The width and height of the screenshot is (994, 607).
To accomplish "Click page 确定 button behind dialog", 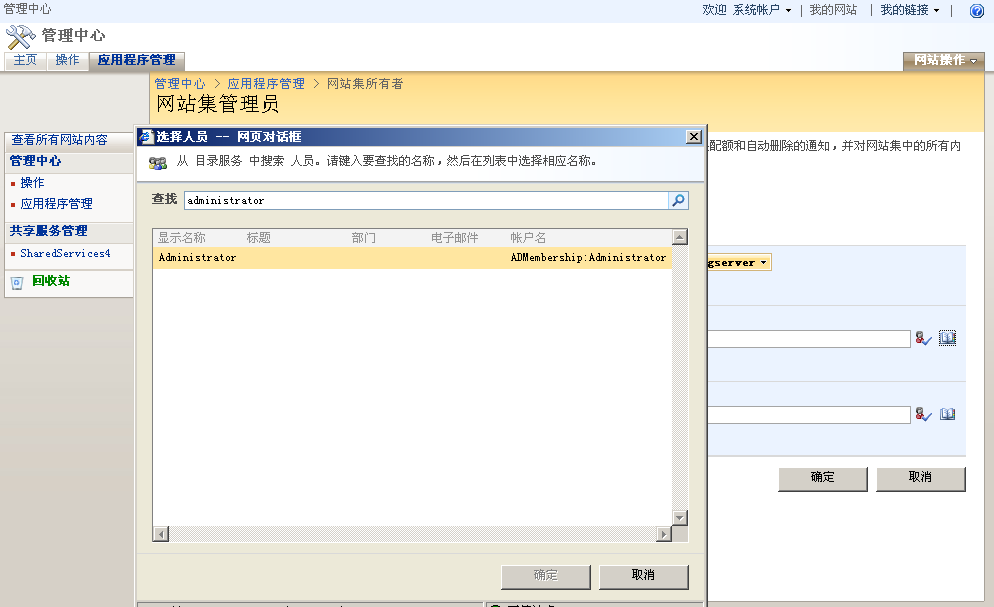I will tap(823, 479).
